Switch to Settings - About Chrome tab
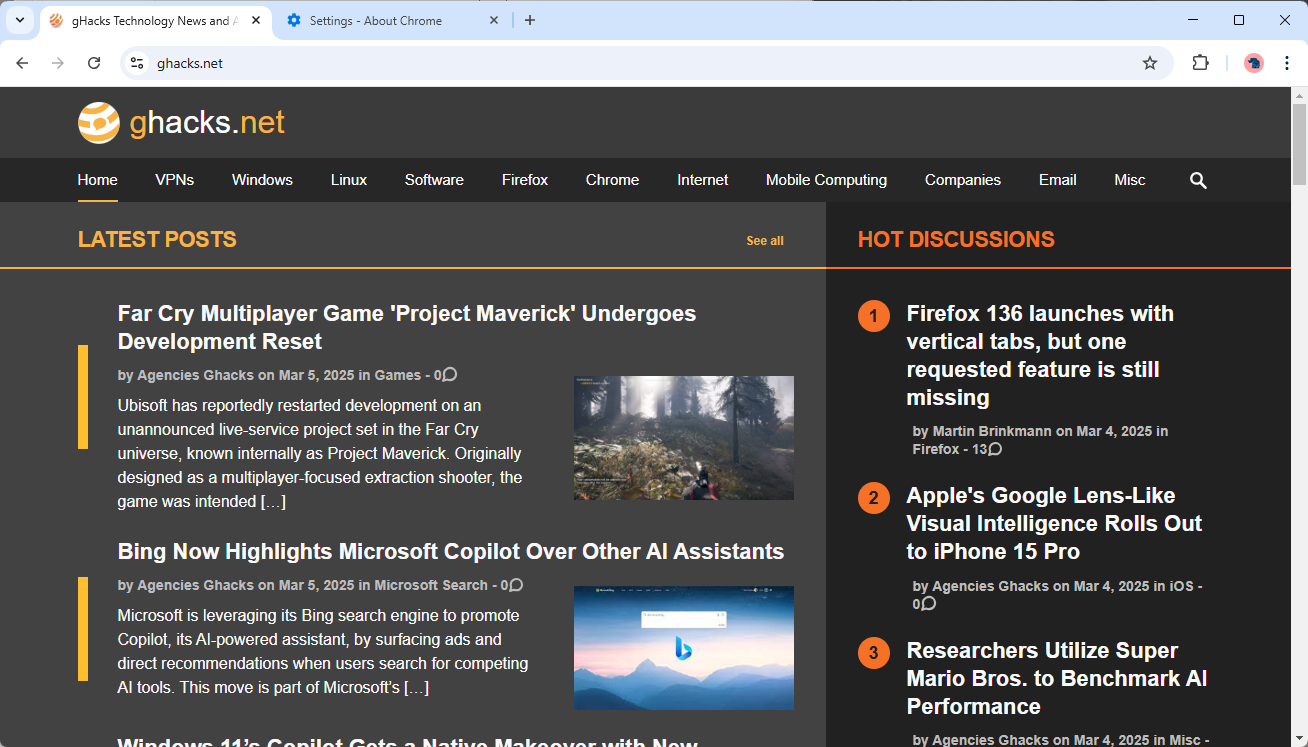The width and height of the screenshot is (1308, 747). (385, 20)
